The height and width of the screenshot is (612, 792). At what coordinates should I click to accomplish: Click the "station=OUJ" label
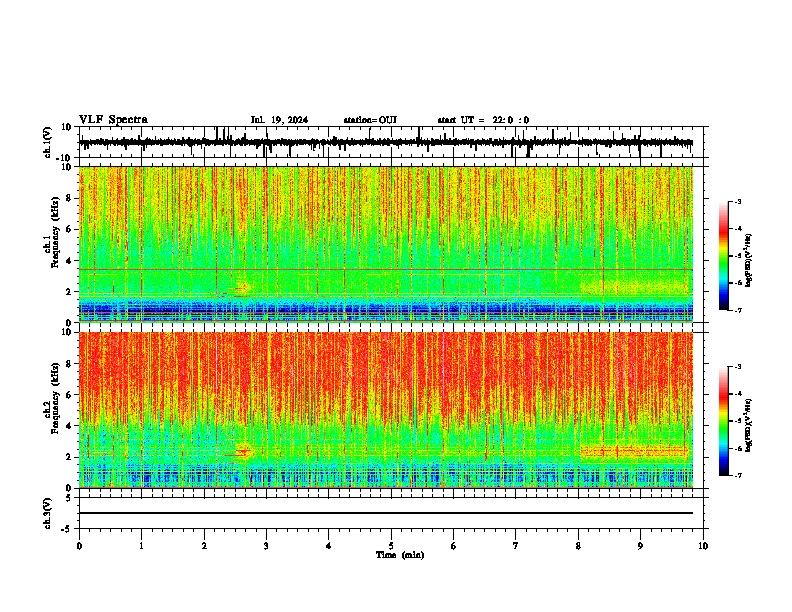370,120
